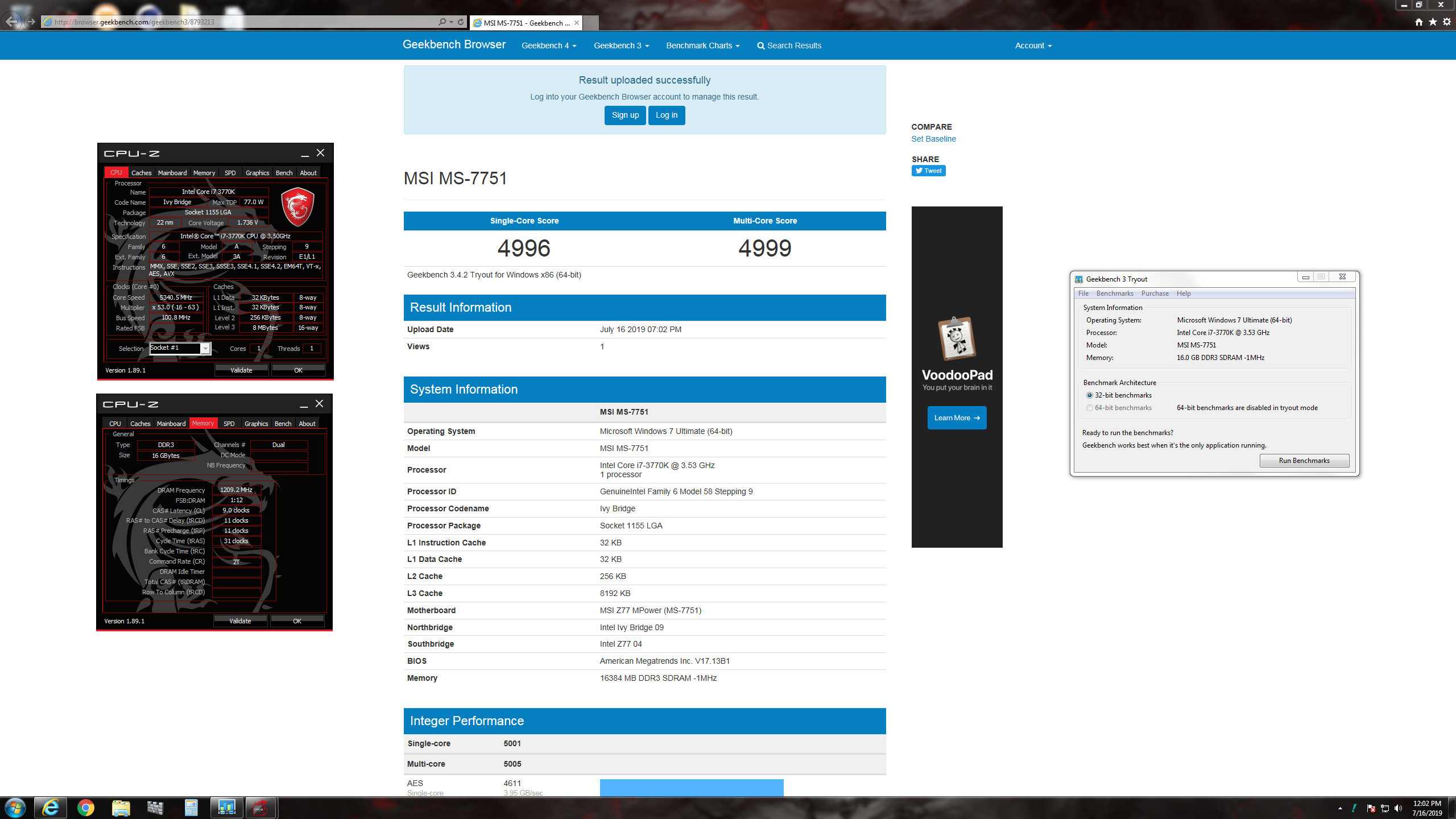Open Purchase menu in Geekbench 3 Tryout
The image size is (1456, 819).
[x=1155, y=293]
